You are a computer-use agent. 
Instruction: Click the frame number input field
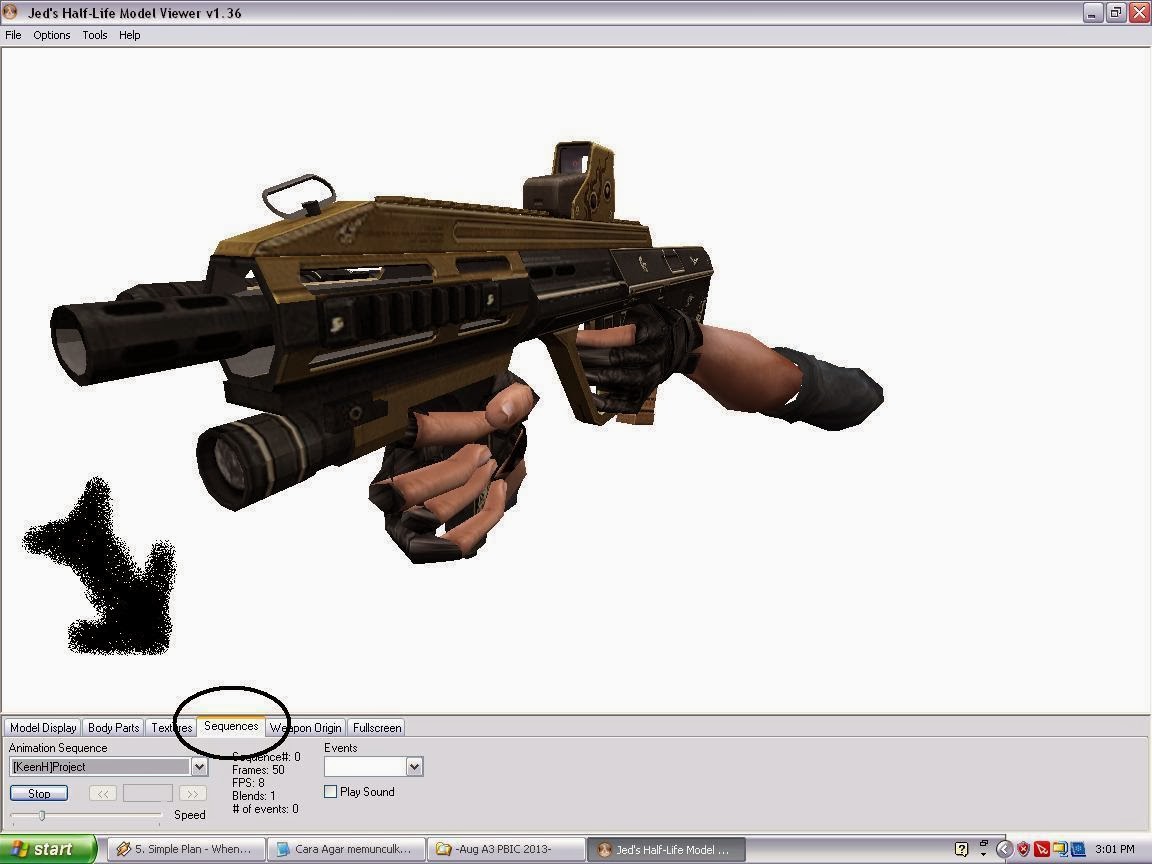click(148, 793)
